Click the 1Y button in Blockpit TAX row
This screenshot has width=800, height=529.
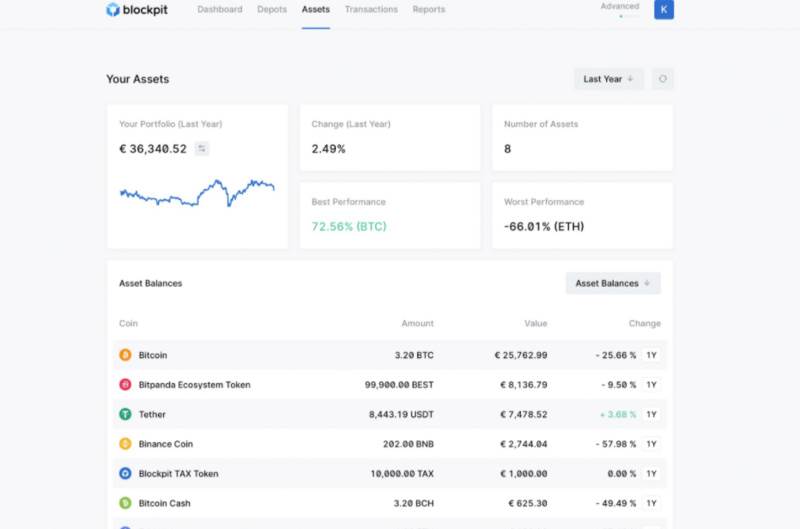tap(652, 473)
